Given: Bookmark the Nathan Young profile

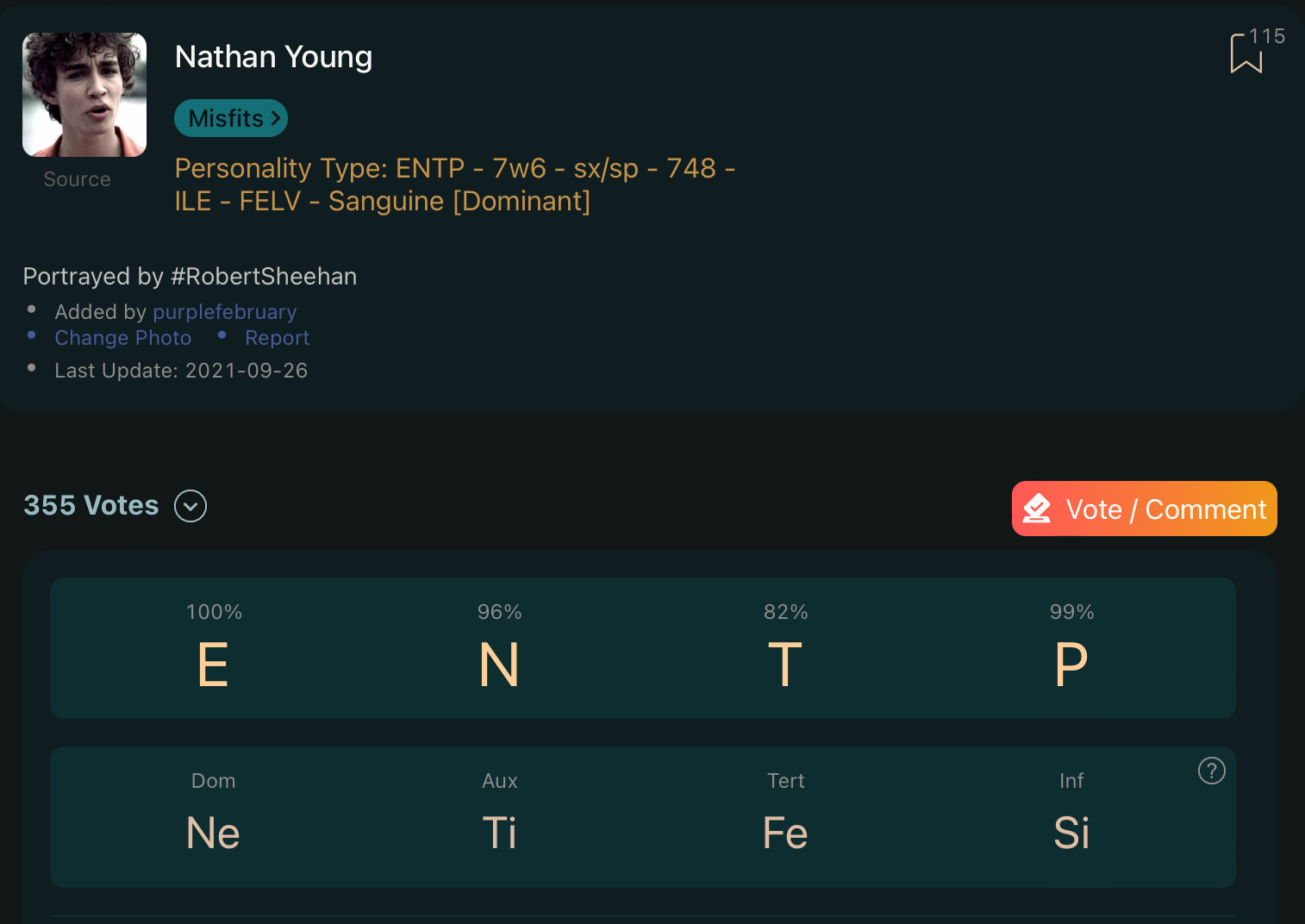Looking at the screenshot, I should [x=1246, y=53].
